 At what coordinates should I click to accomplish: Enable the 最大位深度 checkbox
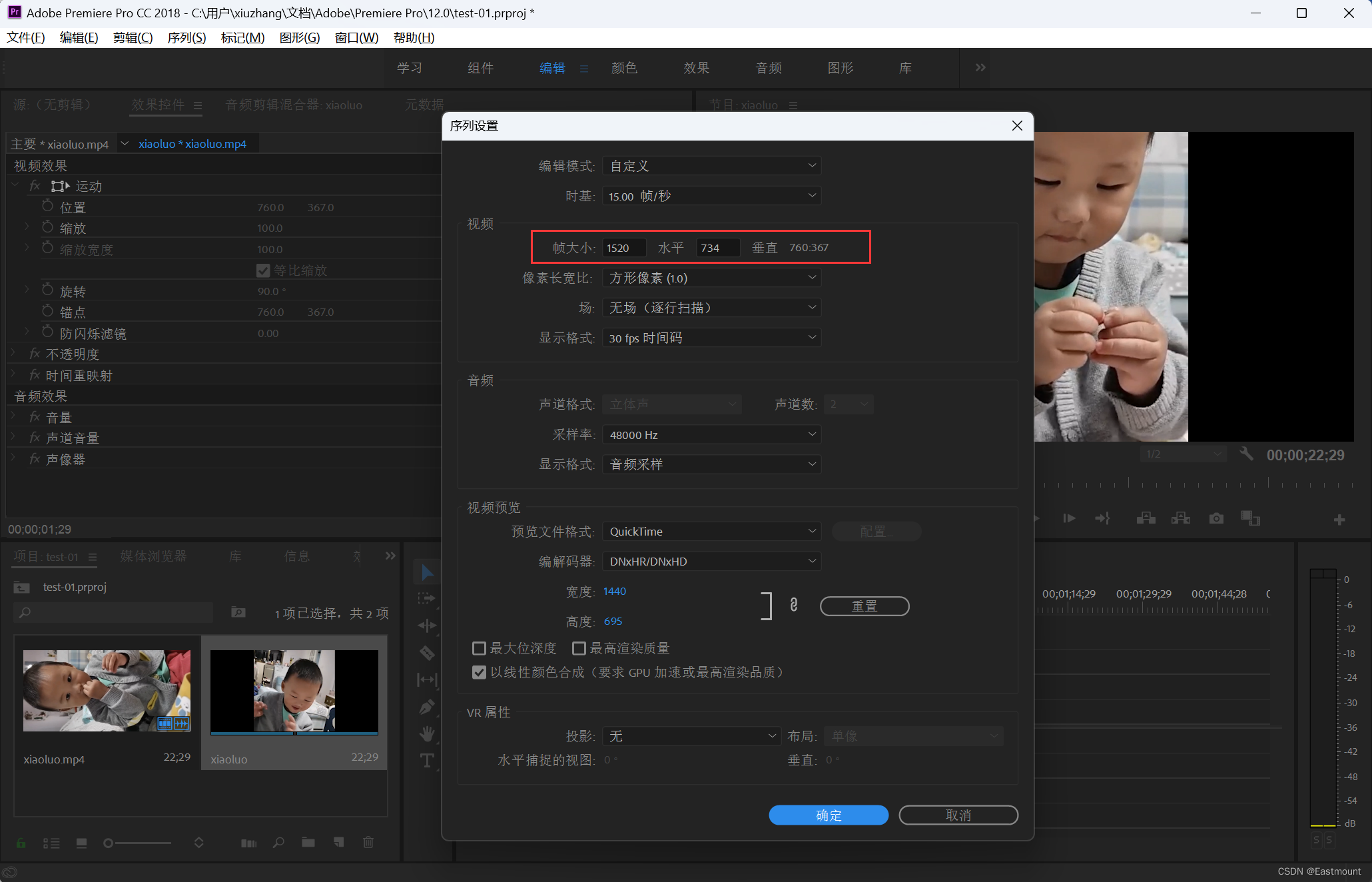click(x=479, y=648)
